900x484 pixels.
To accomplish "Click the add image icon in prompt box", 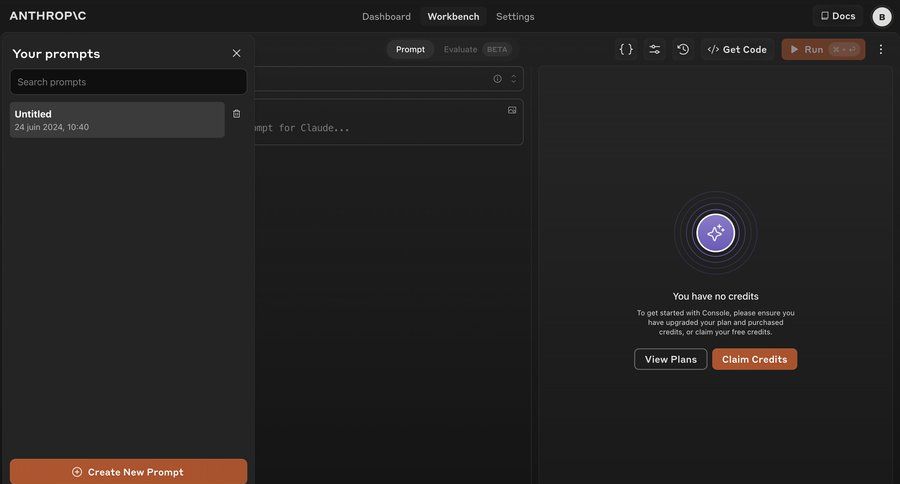I will pyautogui.click(x=512, y=110).
